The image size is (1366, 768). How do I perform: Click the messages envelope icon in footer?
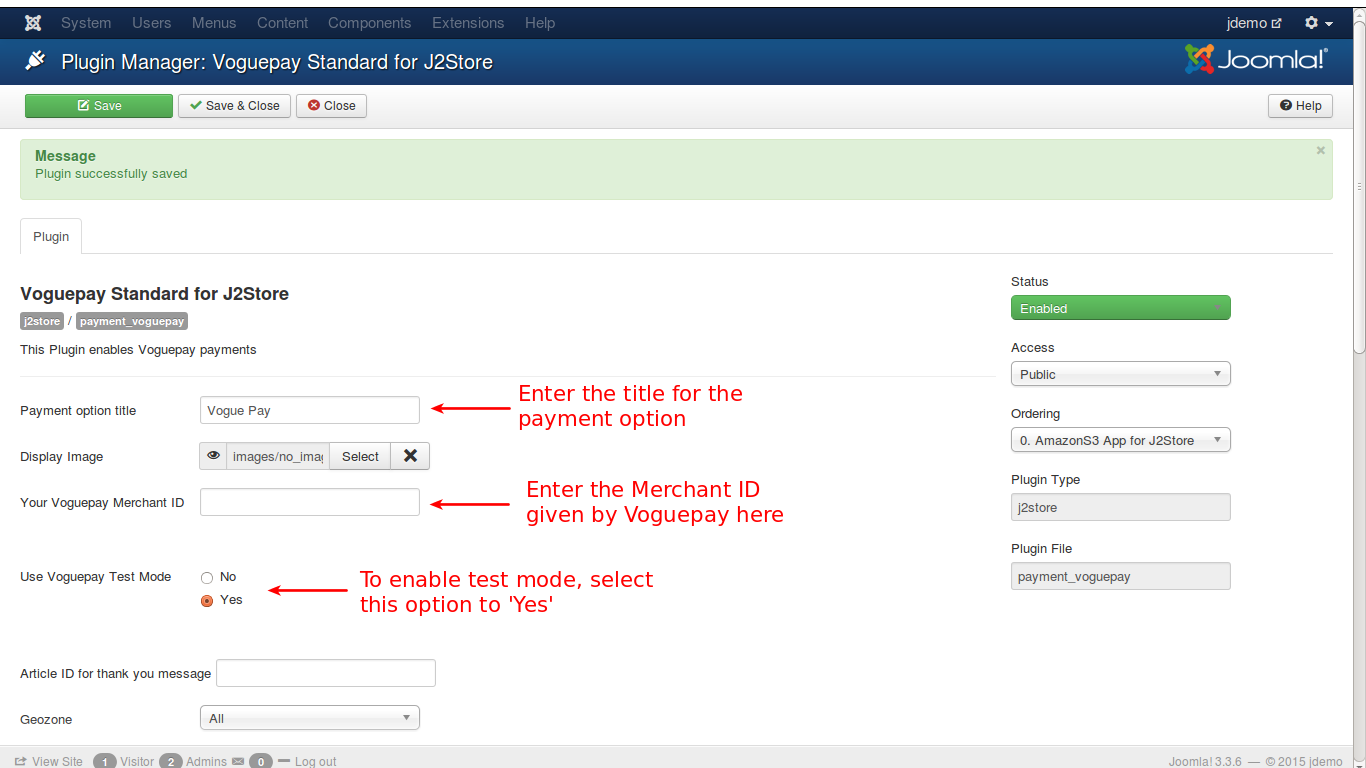pos(238,761)
